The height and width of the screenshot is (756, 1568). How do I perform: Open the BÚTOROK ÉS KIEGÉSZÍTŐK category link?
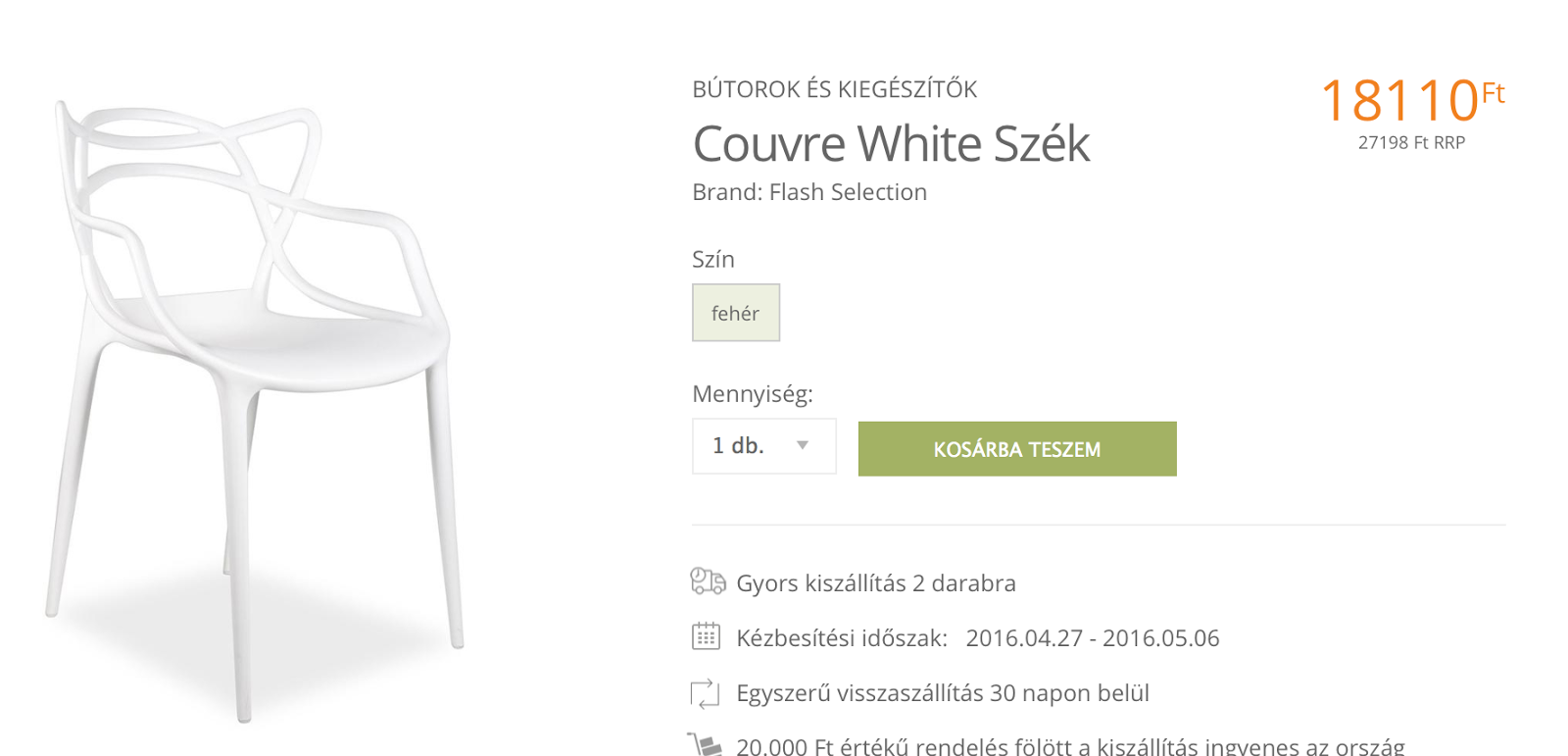[x=835, y=89]
